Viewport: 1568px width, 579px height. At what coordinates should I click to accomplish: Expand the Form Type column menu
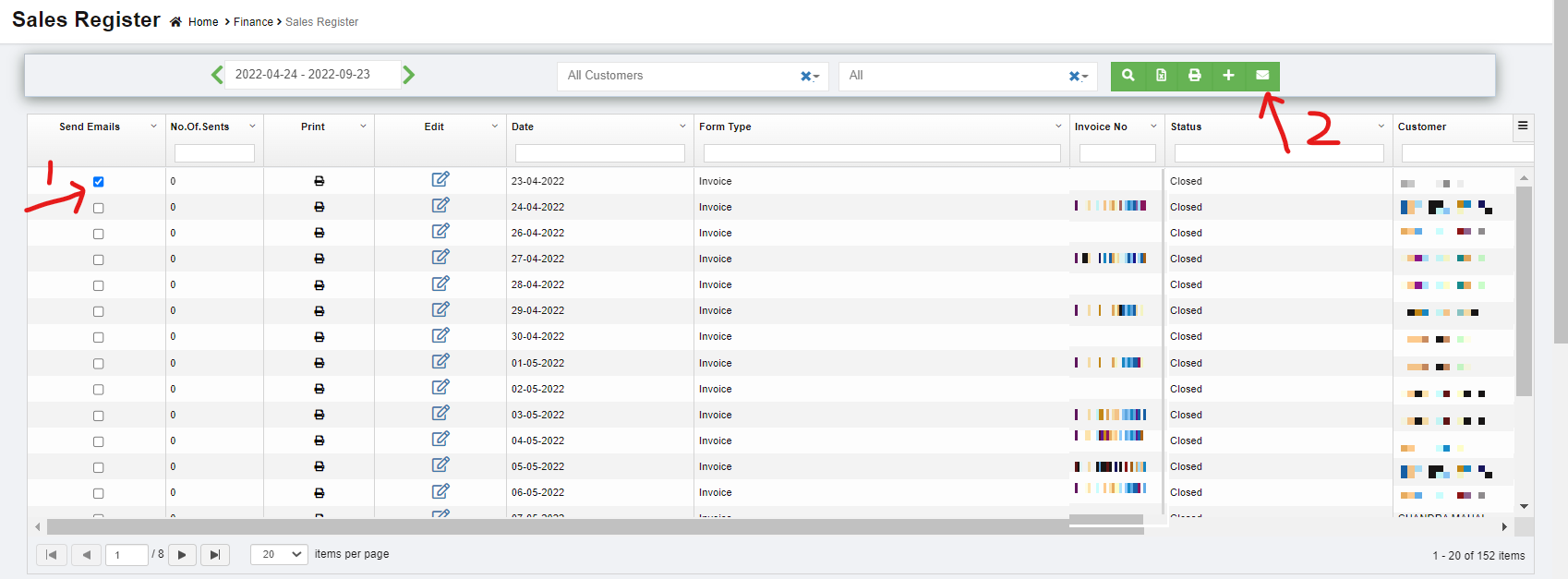(x=1058, y=127)
